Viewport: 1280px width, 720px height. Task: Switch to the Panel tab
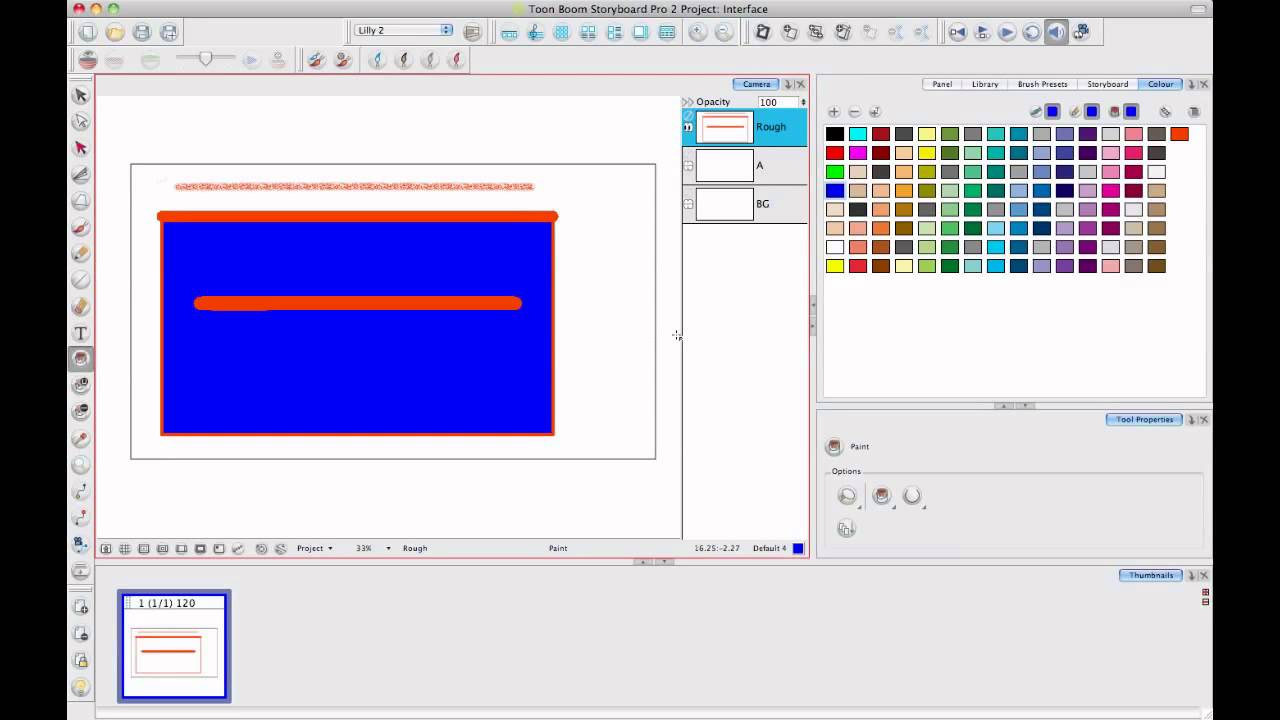pyautogui.click(x=942, y=84)
